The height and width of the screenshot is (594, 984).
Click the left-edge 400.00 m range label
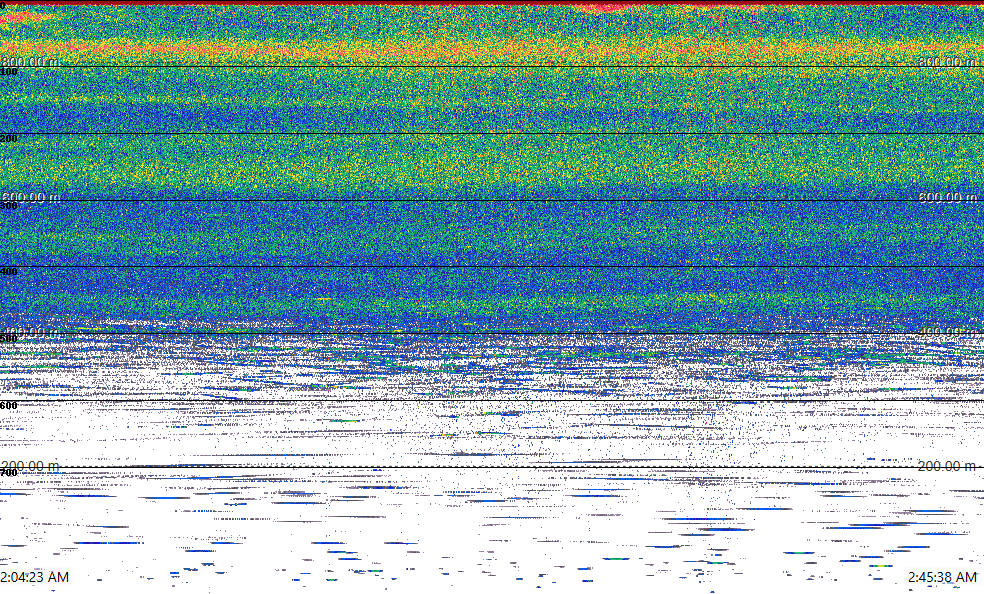(x=30, y=331)
